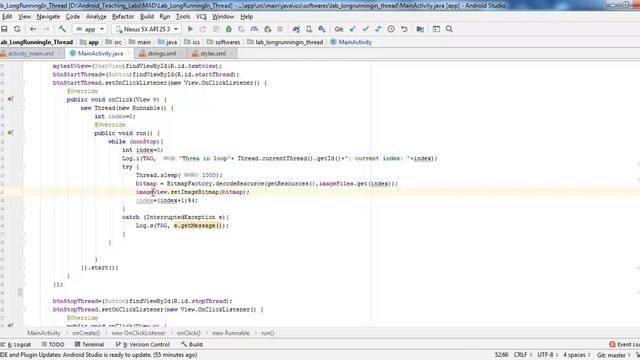Open the VCS menu
The width and height of the screenshot is (640, 360).
point(201,16)
